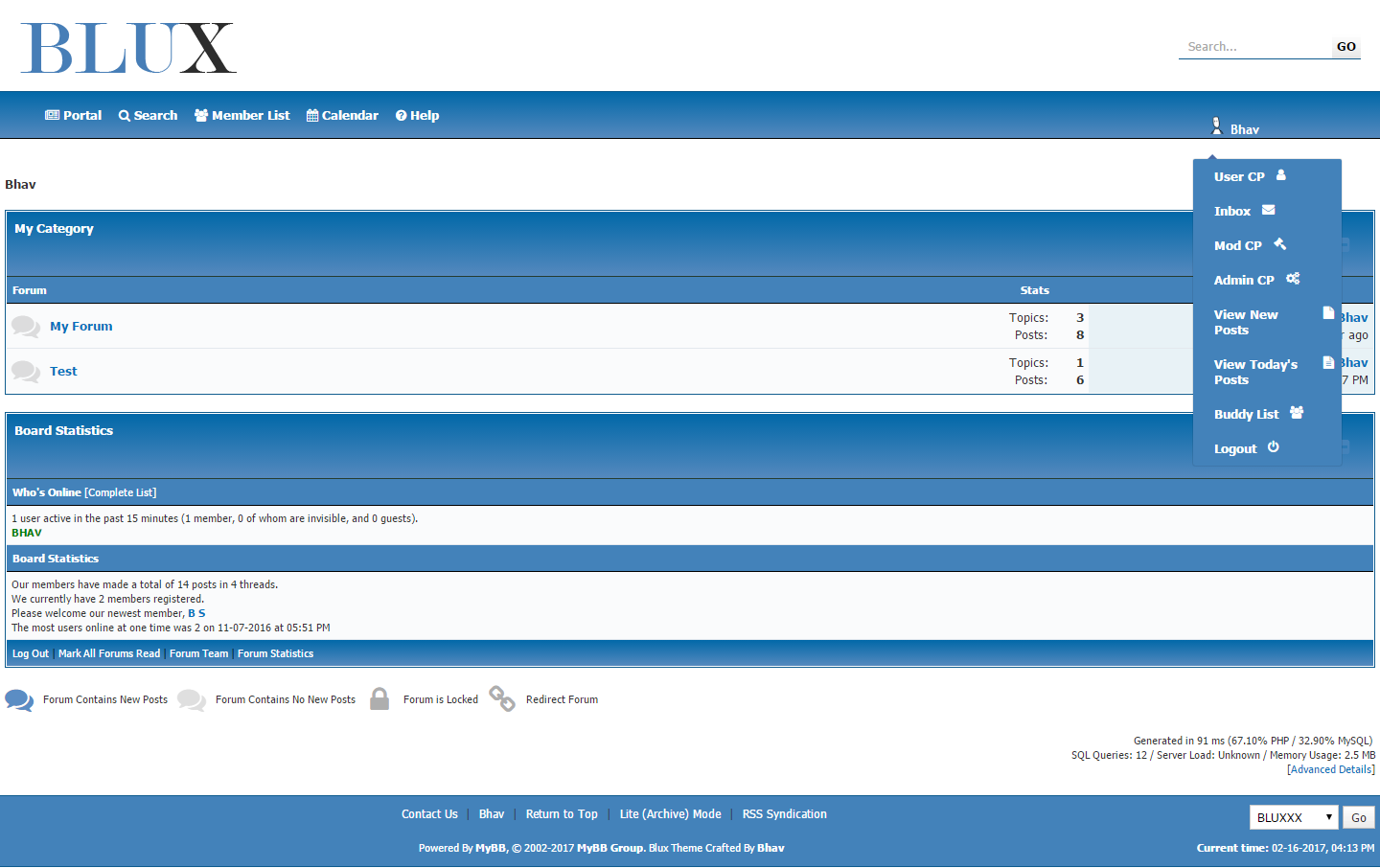Open the Complete List of online users
Image resolution: width=1380 pixels, height=868 pixels.
point(121,492)
